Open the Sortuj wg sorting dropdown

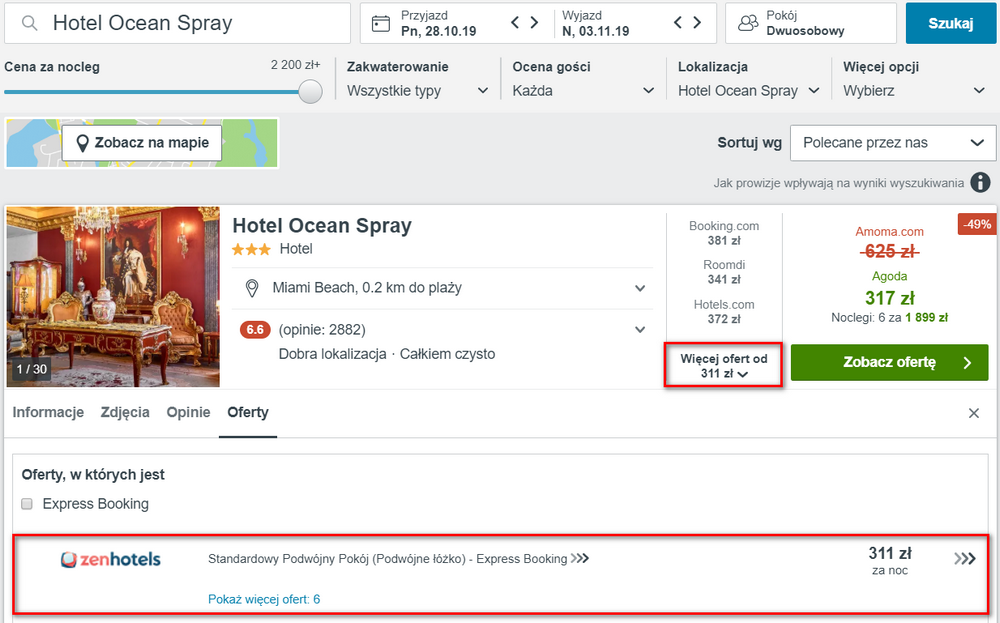click(x=893, y=143)
